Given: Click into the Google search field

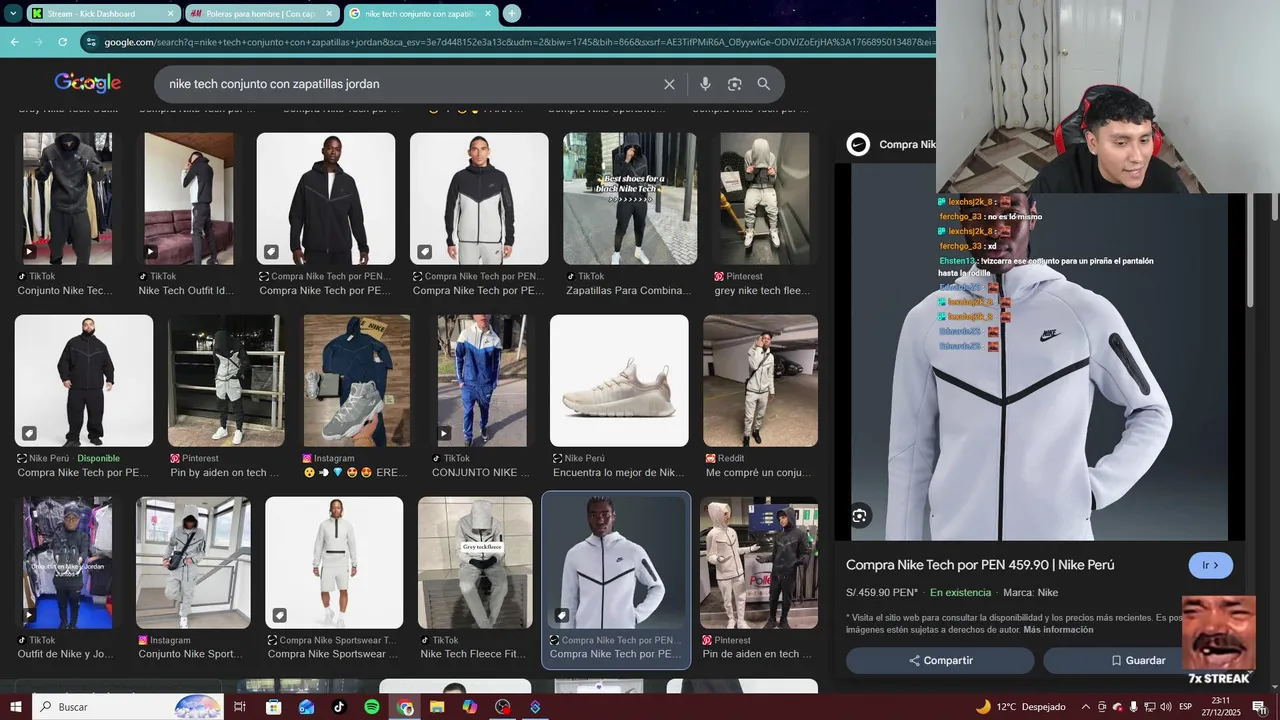Looking at the screenshot, I should [410, 84].
